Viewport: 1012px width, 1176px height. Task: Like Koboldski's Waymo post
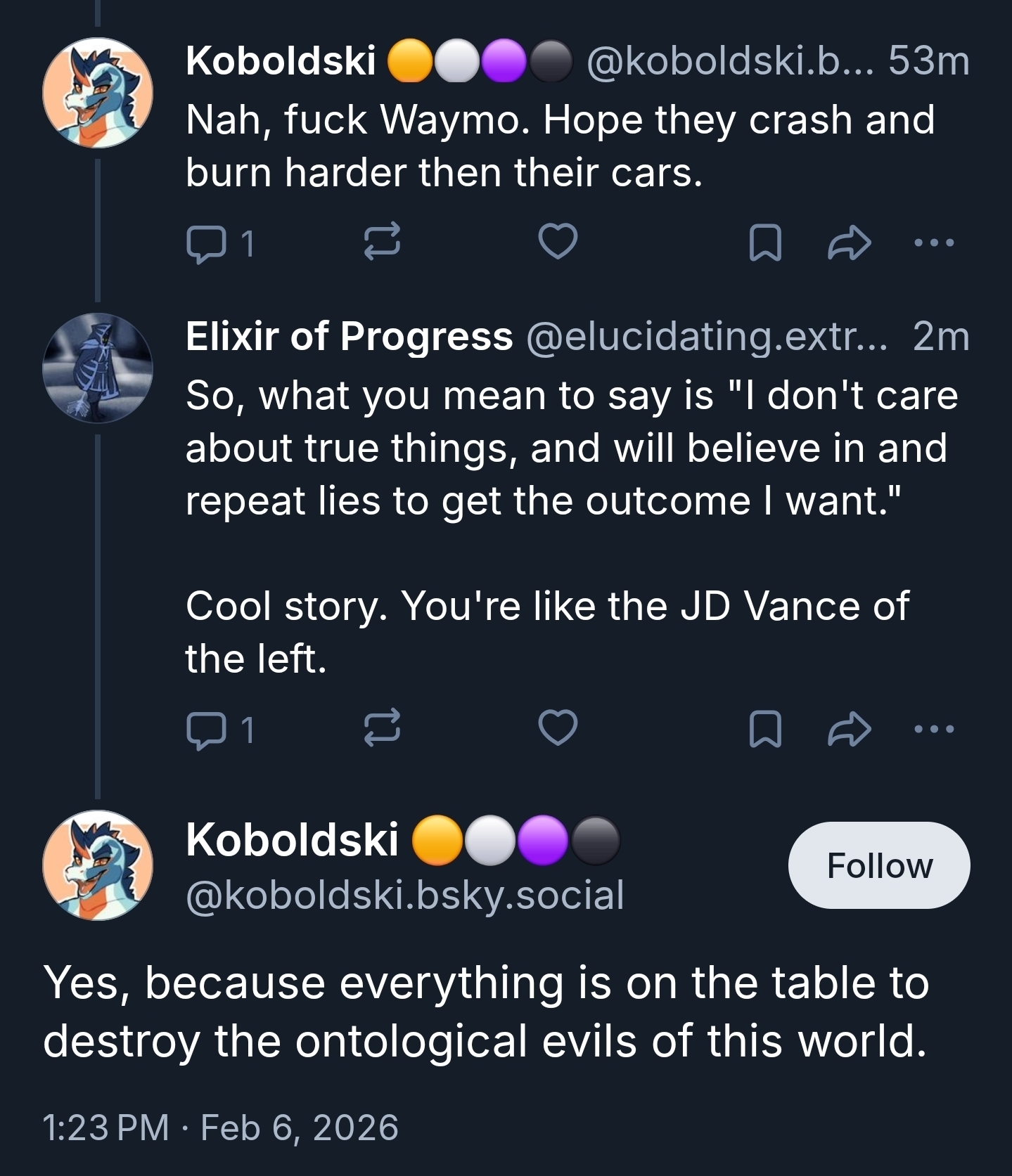click(558, 241)
